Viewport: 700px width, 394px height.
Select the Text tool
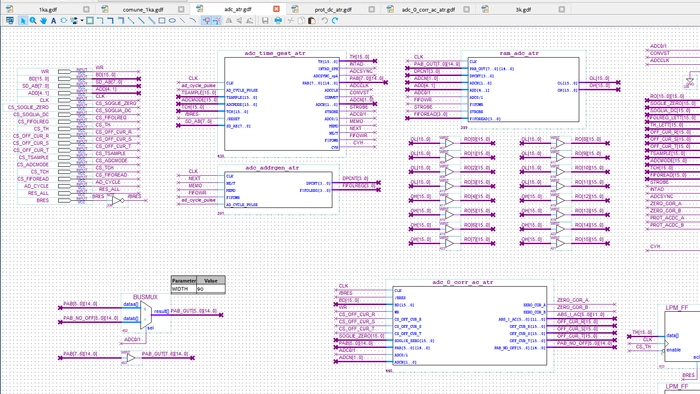(54, 21)
